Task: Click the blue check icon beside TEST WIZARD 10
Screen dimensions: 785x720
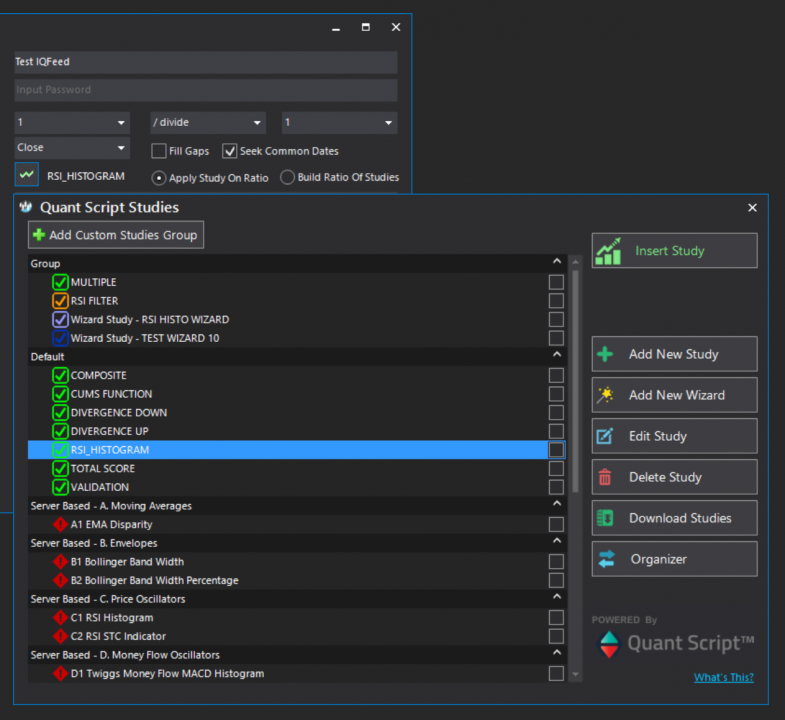Action: [x=60, y=337]
